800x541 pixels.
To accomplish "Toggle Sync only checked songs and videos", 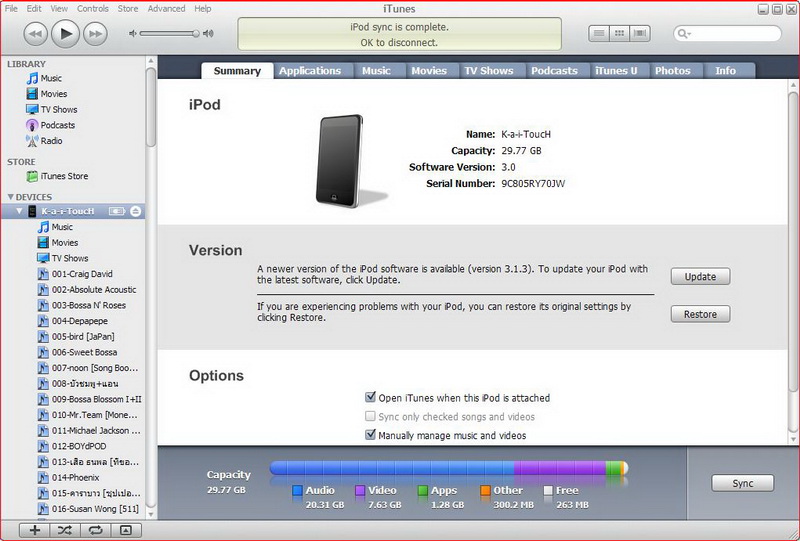I will (x=371, y=417).
